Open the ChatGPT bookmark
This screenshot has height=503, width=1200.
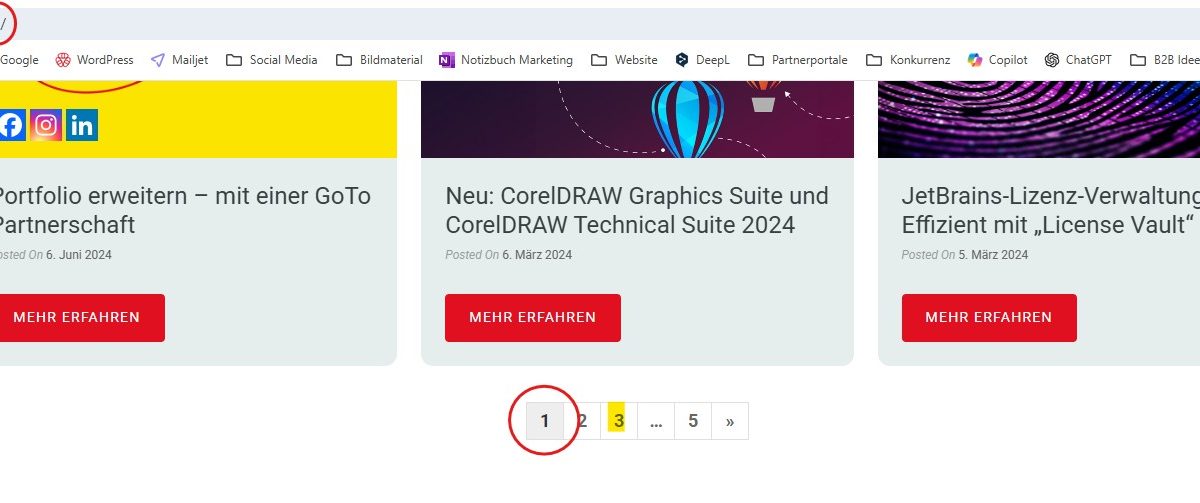click(1079, 60)
